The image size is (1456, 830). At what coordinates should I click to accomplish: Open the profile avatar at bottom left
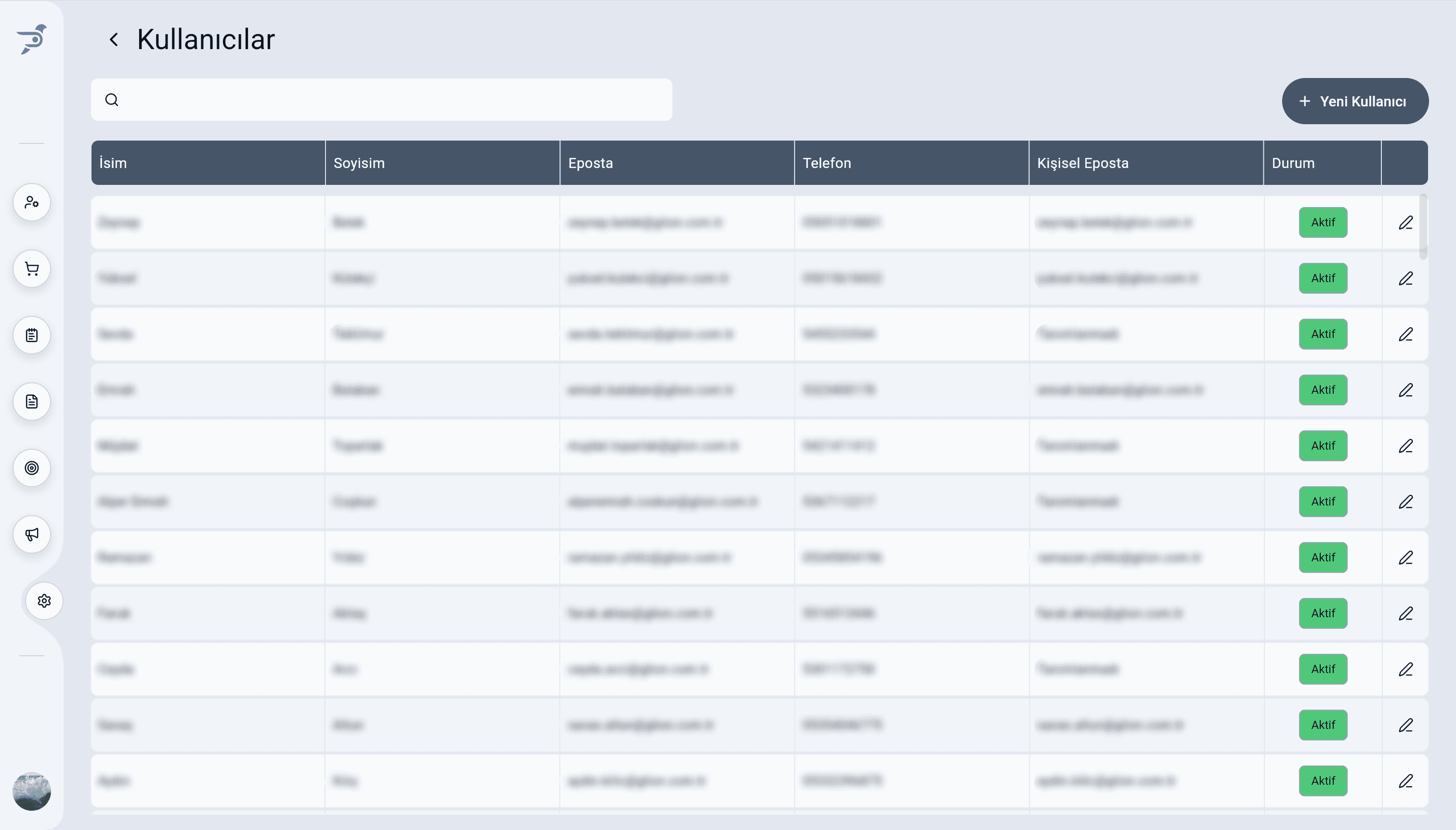pyautogui.click(x=32, y=791)
